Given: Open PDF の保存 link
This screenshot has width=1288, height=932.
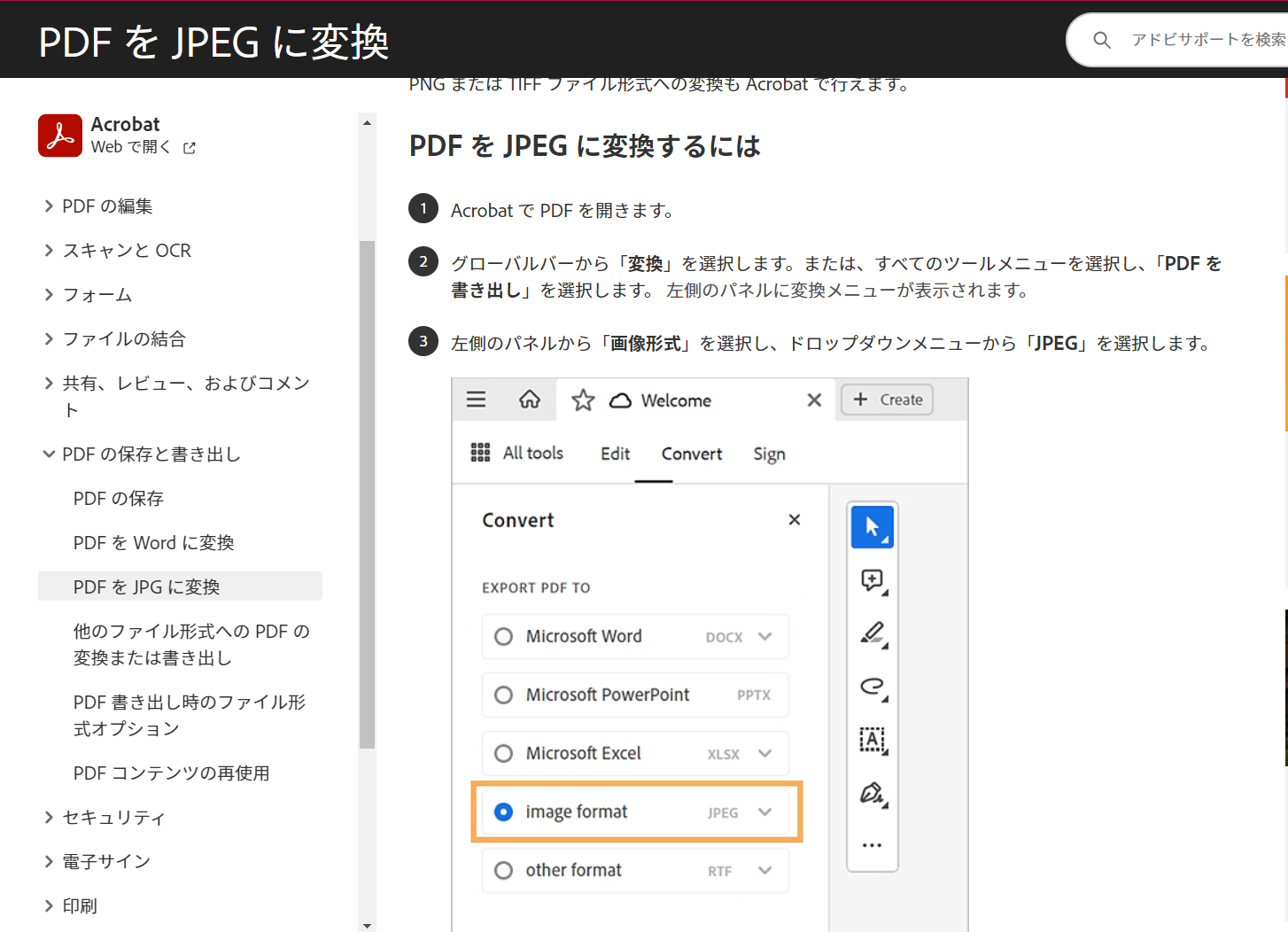Looking at the screenshot, I should tap(119, 499).
